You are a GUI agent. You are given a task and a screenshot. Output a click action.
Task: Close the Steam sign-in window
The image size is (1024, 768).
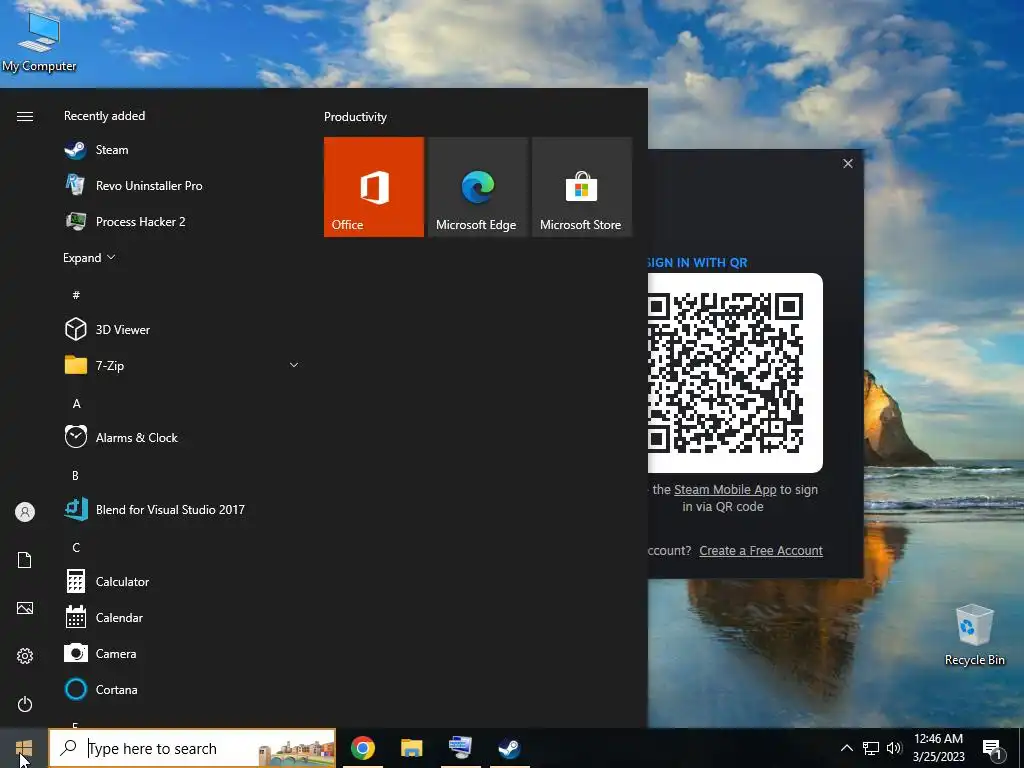click(x=848, y=163)
